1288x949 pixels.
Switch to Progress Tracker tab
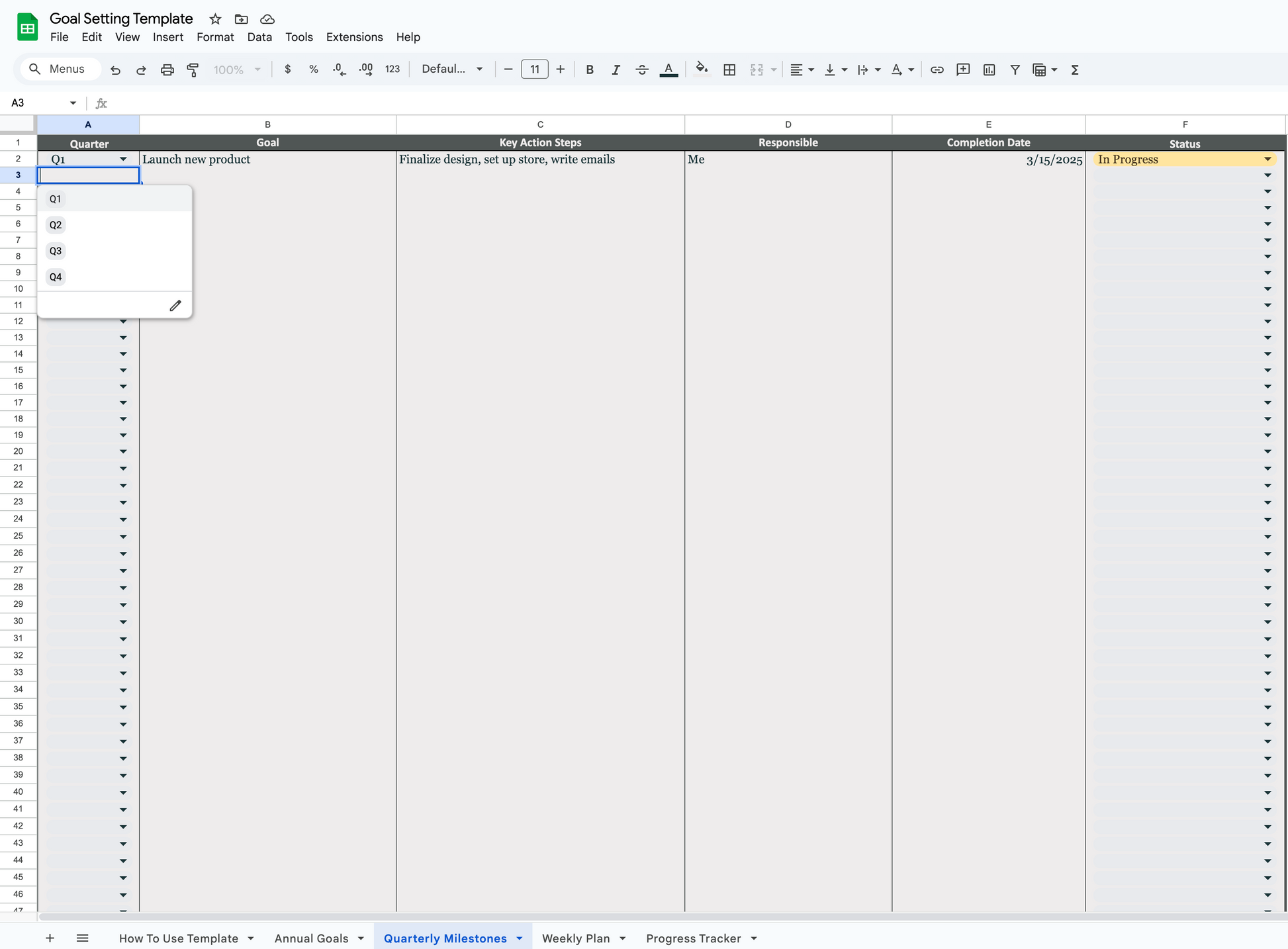click(693, 938)
